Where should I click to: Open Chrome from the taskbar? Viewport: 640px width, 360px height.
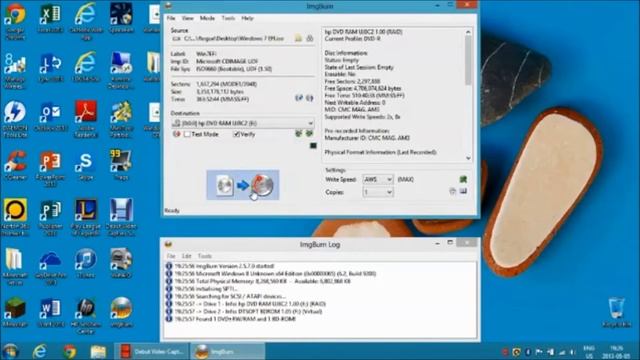pos(69,351)
